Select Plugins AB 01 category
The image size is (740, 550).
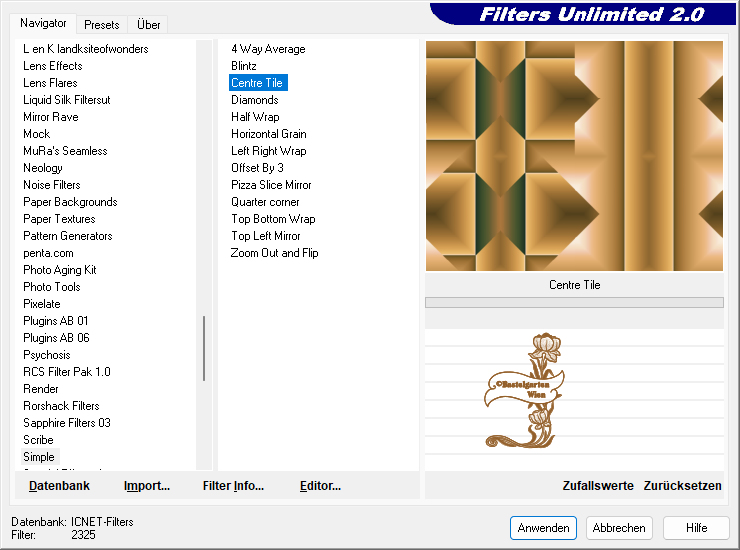tap(55, 321)
